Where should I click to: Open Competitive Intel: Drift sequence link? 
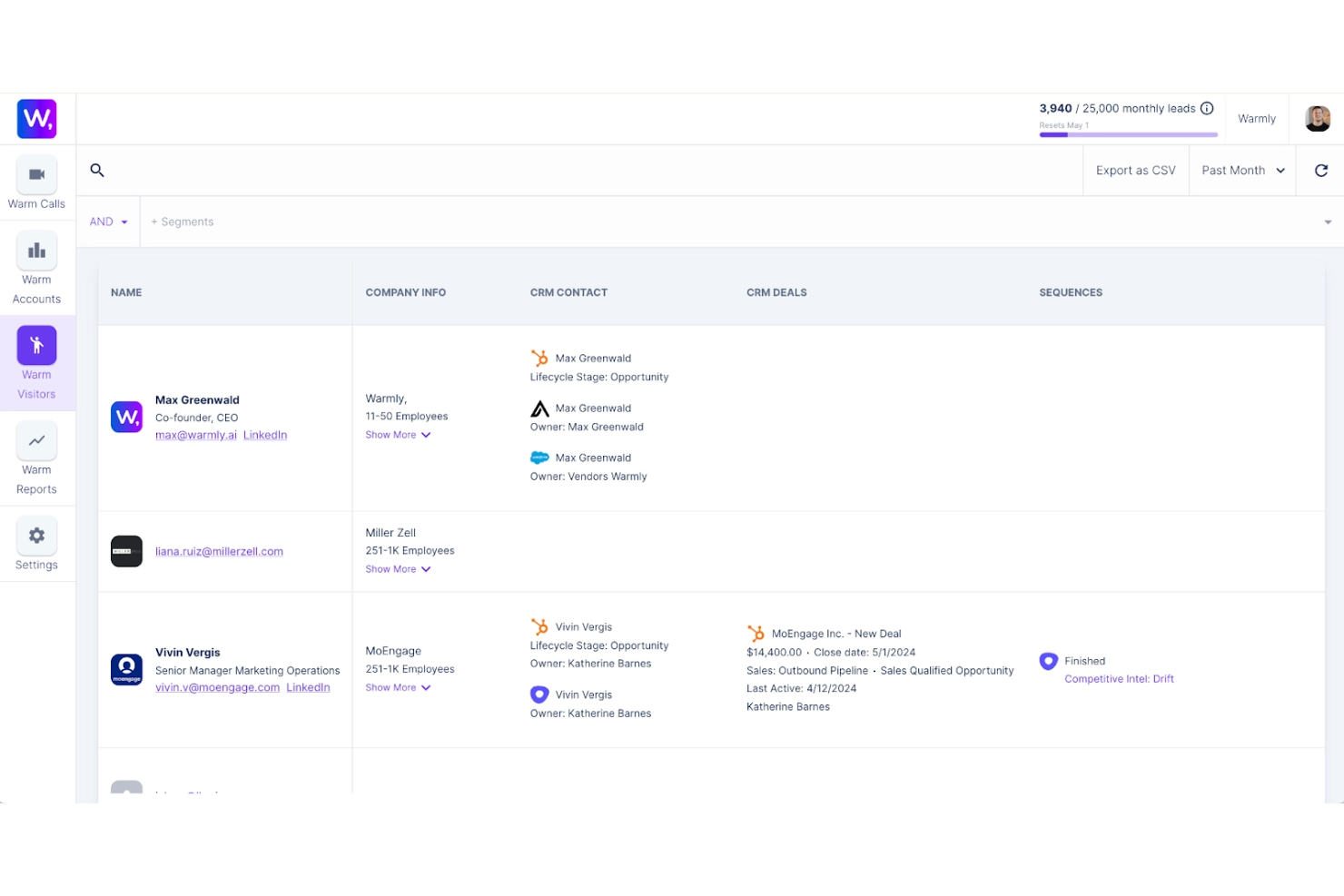point(1119,679)
